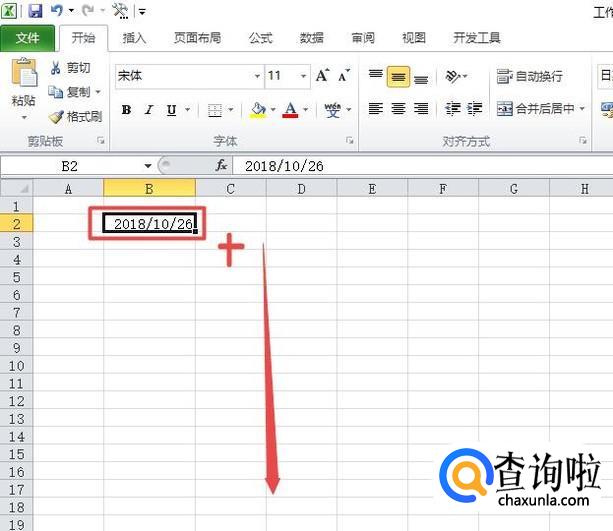Click the insert function fx icon
This screenshot has width=613, height=531.
[222, 166]
